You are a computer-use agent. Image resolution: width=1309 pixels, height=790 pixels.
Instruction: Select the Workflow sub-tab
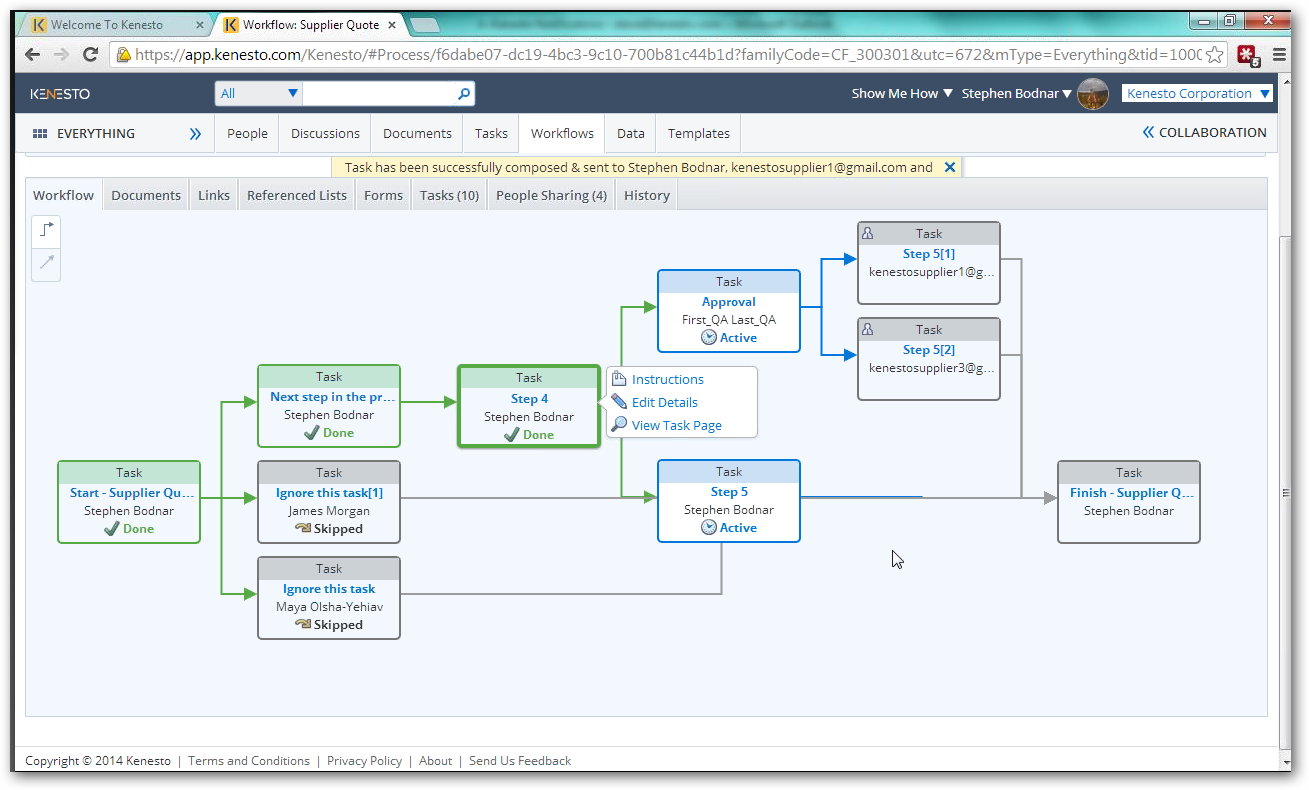pos(64,195)
